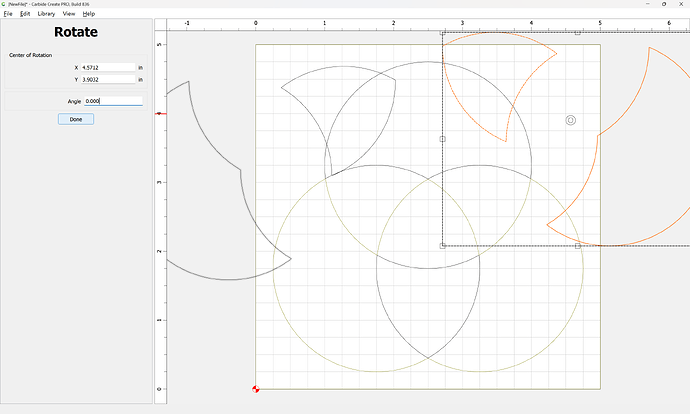The height and width of the screenshot is (414, 690).
Task: Click the top-middle selection handle
Action: (x=577, y=33)
